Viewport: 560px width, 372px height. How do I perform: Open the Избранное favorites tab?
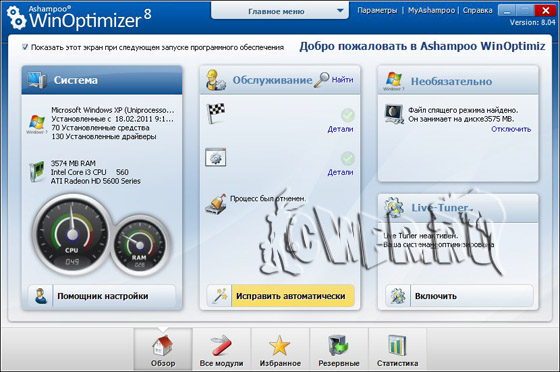(x=280, y=348)
